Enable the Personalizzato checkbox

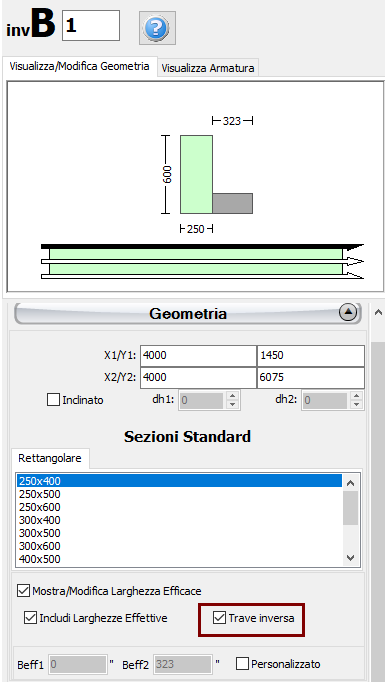tap(243, 664)
